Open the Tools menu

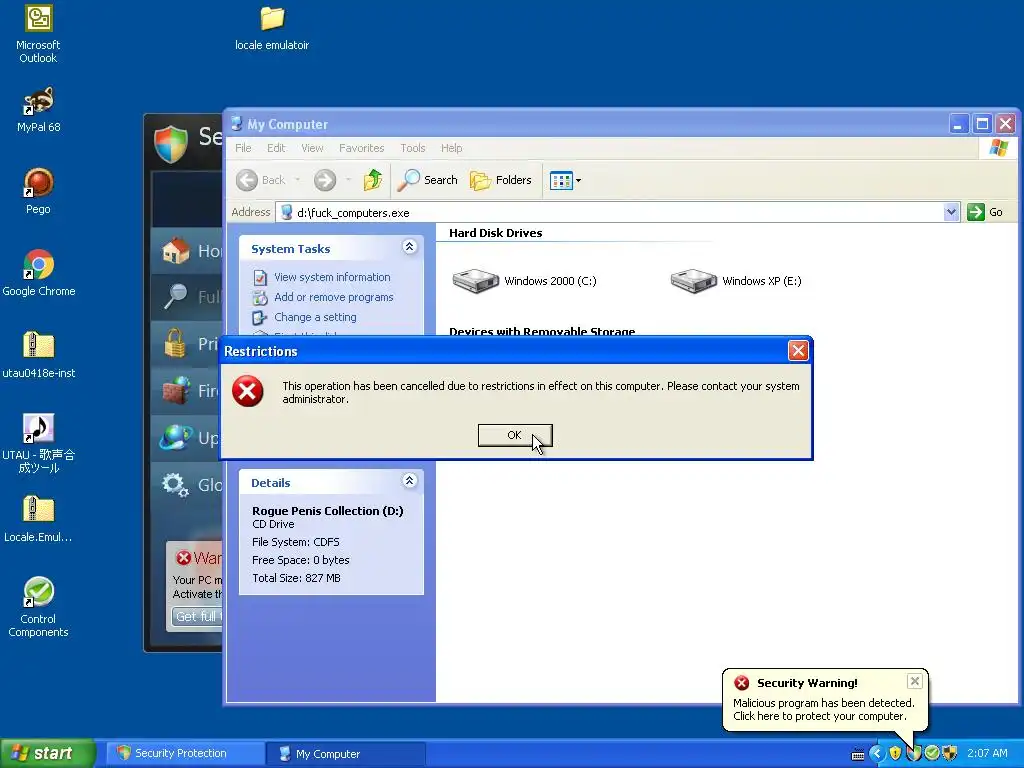(412, 148)
